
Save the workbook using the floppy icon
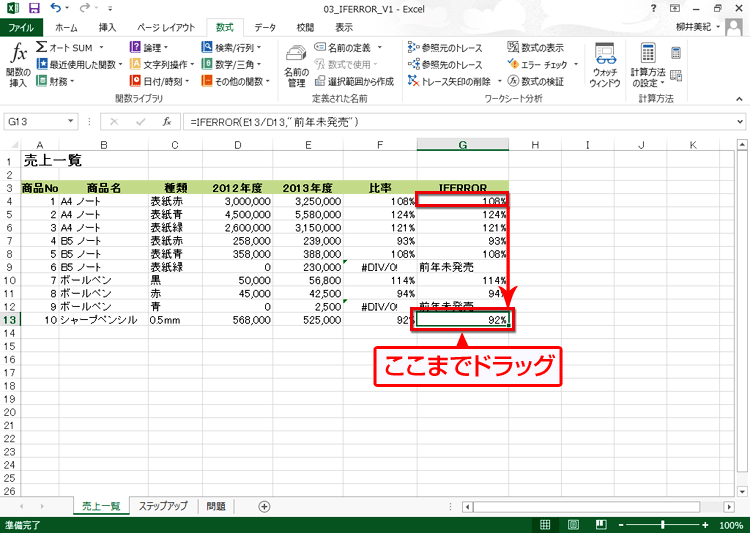click(34, 8)
